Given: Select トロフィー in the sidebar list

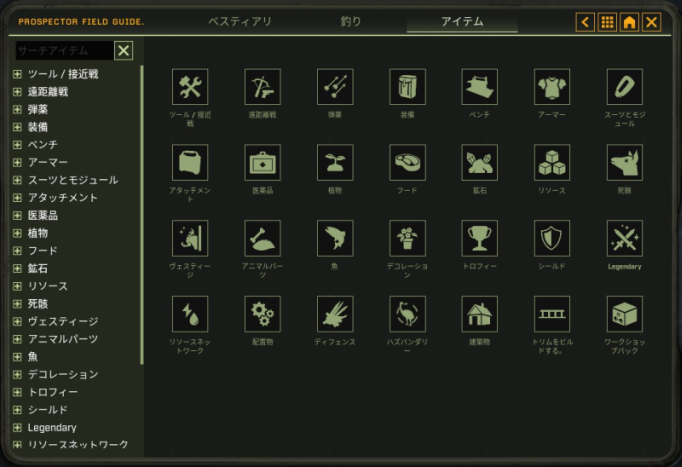Looking at the screenshot, I should (53, 392).
